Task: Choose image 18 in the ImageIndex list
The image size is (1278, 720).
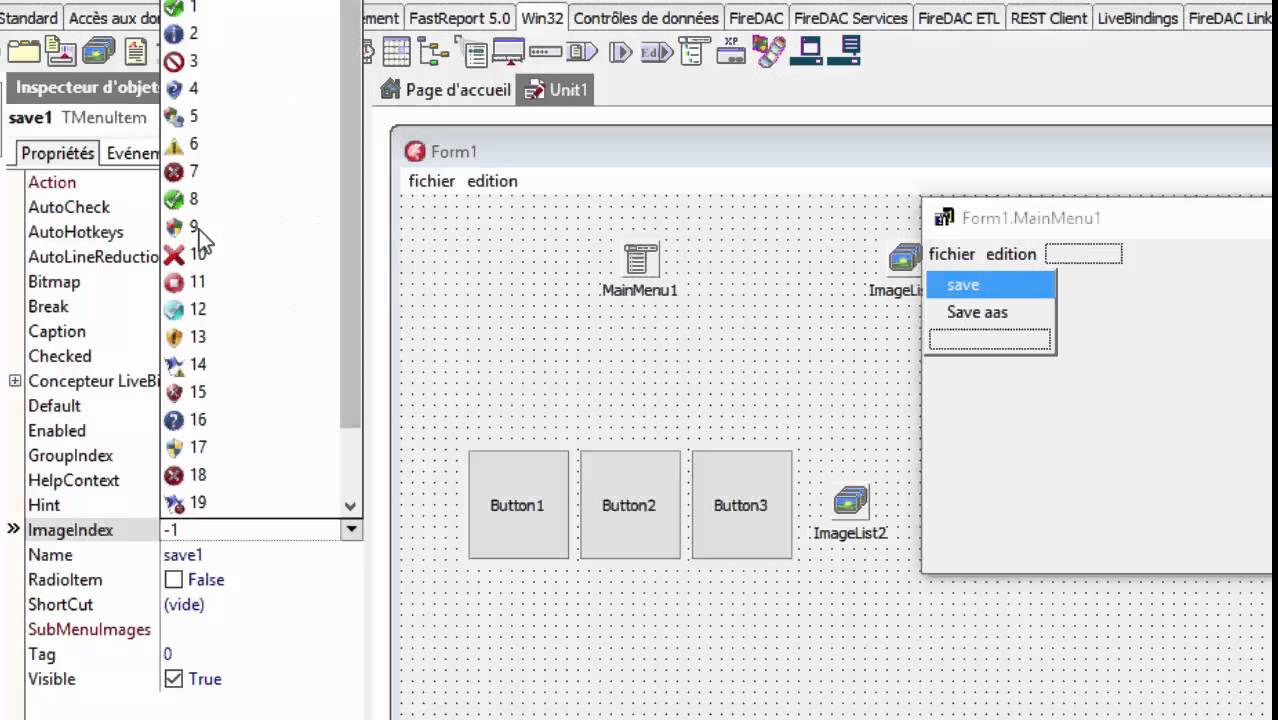Action: (x=250, y=475)
